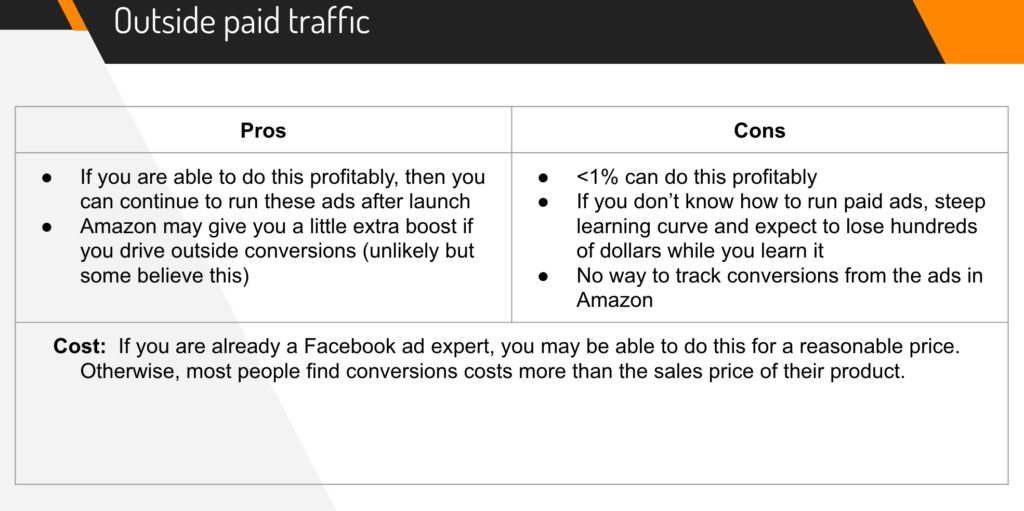Click the bullet dot before 'Amazon may give'
Screen dimensions: 1024x511
(x=46, y=227)
